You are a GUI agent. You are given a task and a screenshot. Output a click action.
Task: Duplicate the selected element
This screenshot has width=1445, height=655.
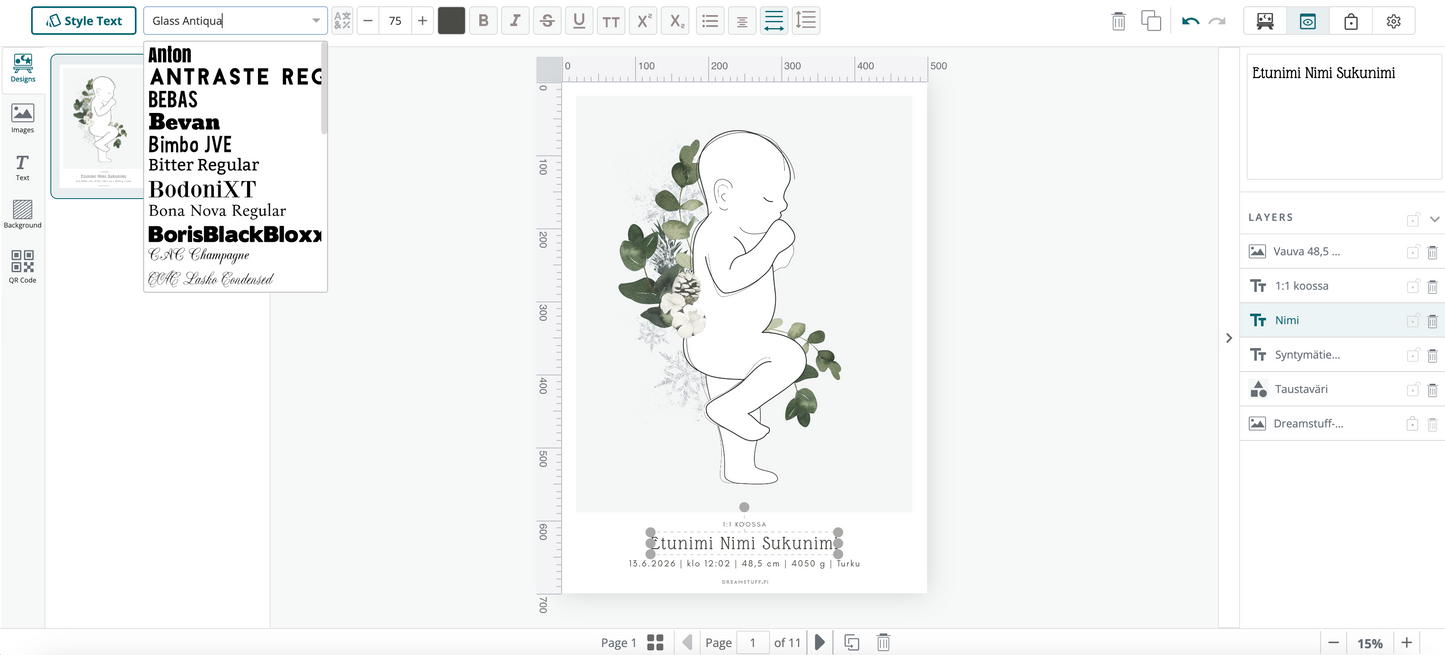1151,21
